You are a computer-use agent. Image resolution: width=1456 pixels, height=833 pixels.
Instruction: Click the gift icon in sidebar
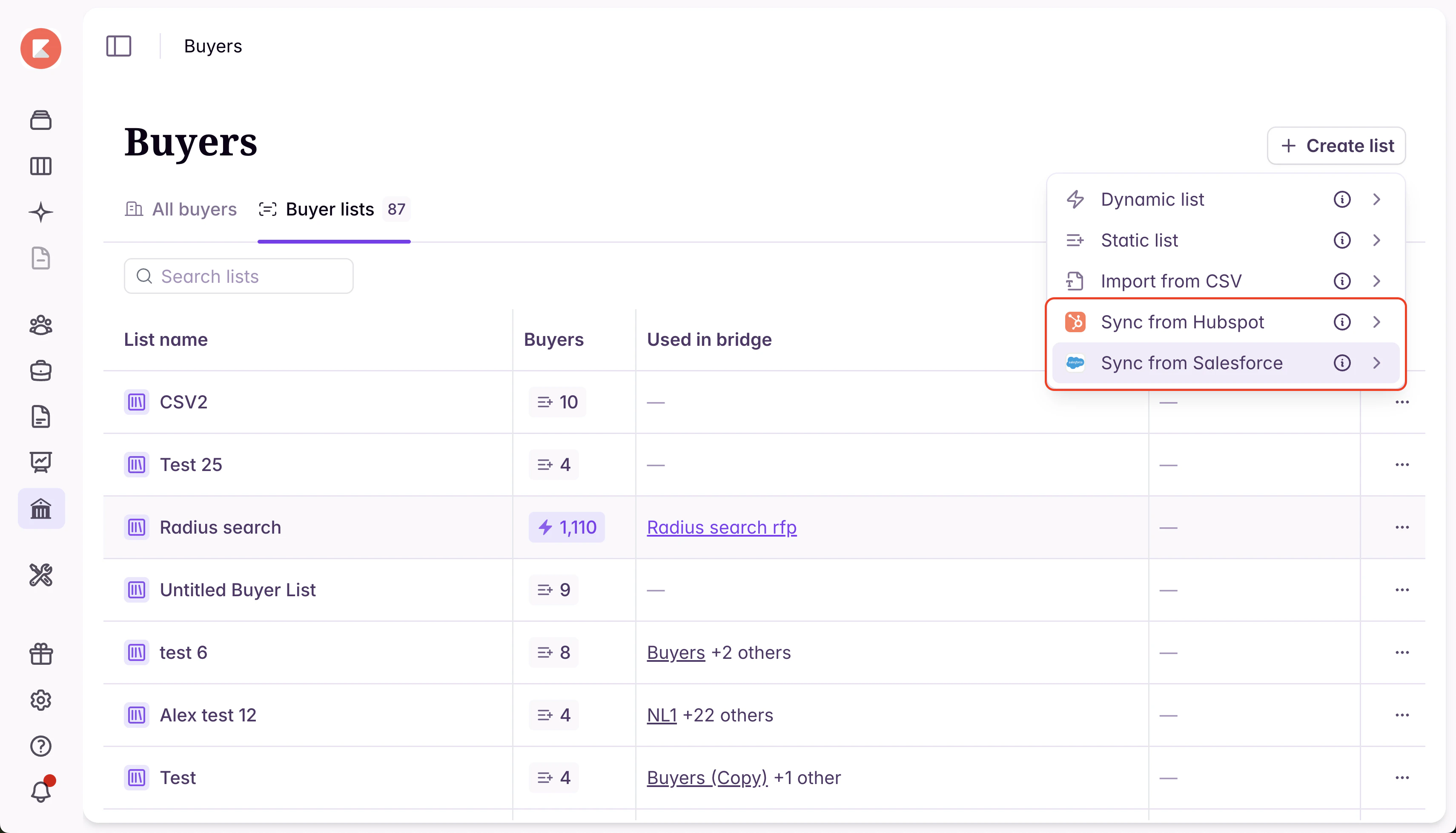pyautogui.click(x=40, y=653)
